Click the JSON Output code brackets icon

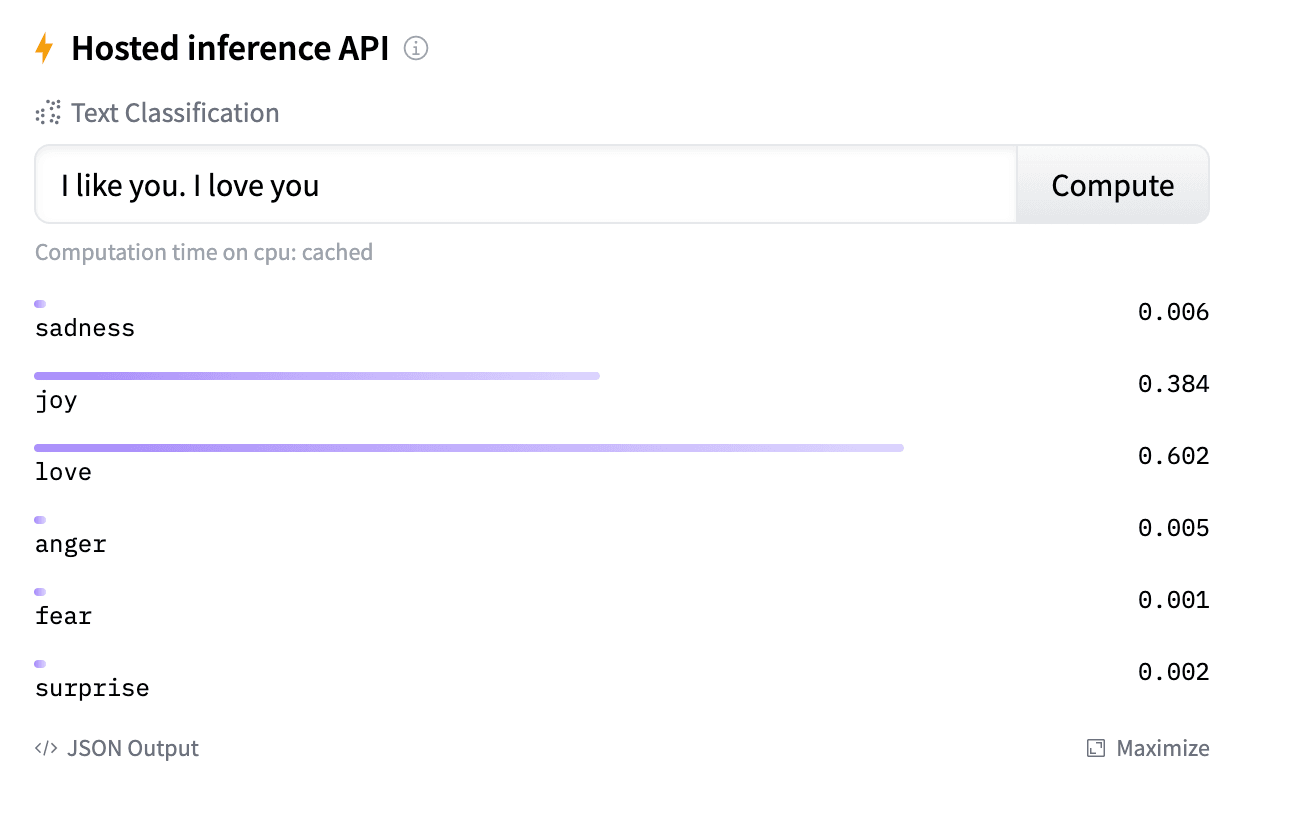46,748
